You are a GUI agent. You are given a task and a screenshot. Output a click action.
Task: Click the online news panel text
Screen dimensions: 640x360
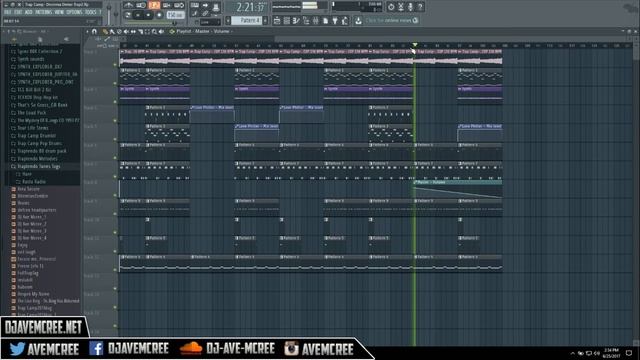388,20
